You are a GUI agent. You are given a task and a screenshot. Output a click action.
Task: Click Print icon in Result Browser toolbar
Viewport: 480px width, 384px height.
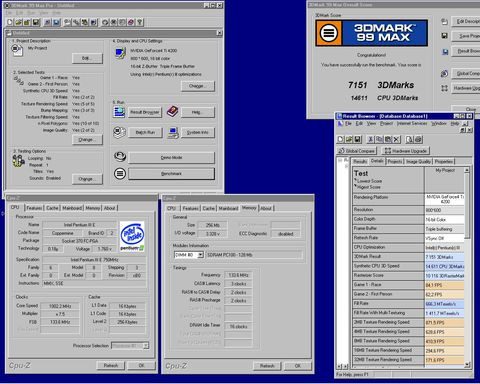pyautogui.click(x=418, y=139)
